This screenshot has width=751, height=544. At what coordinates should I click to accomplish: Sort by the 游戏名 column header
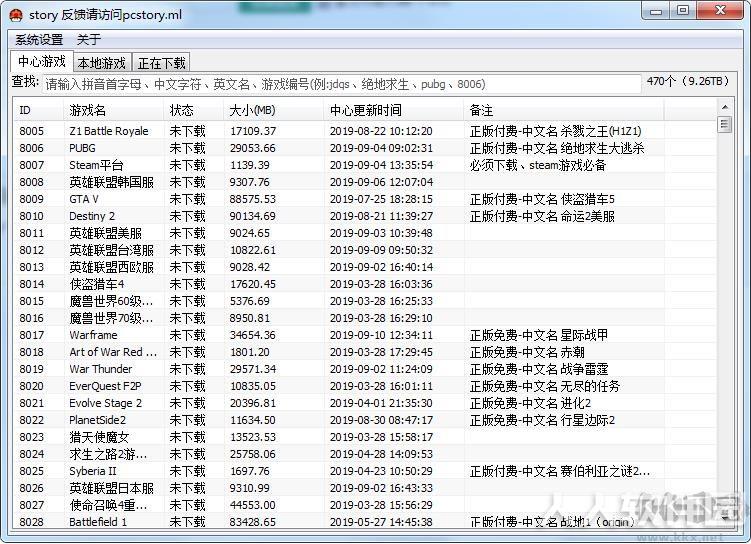coord(114,111)
